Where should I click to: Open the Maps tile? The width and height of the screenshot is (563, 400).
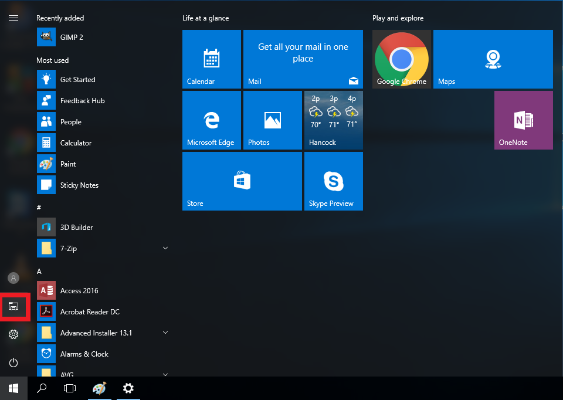tap(493, 59)
